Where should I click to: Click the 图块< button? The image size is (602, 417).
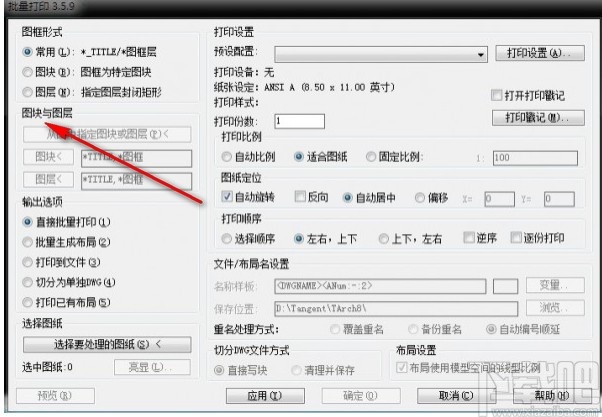48,157
